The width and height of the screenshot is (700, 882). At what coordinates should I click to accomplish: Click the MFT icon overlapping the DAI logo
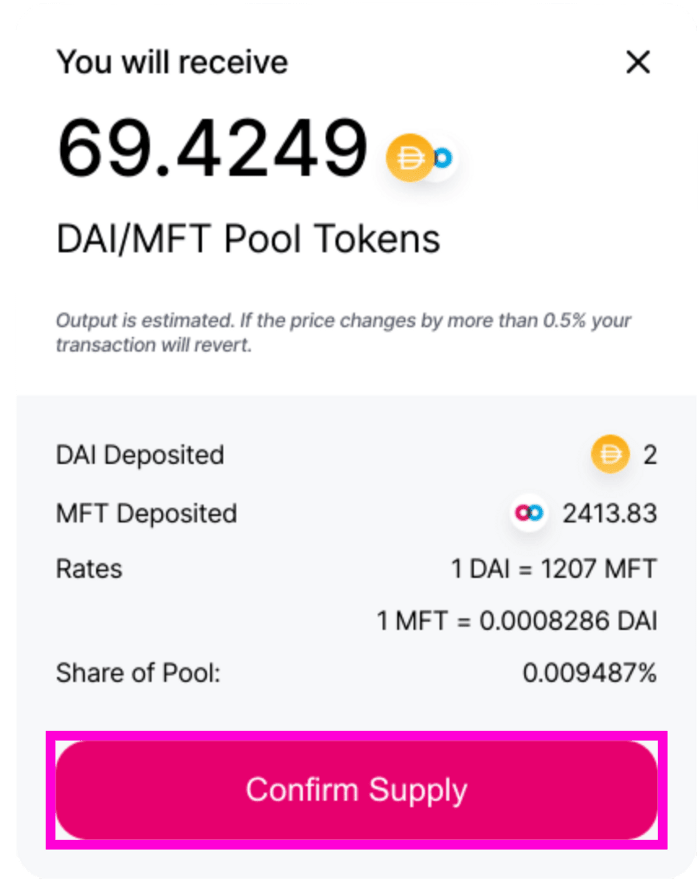[443, 158]
